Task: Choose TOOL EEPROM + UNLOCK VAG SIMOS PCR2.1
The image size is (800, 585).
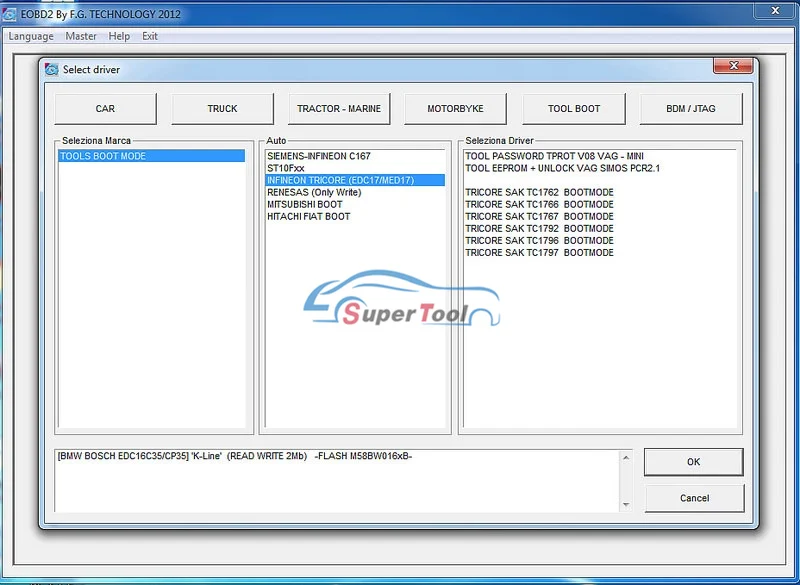Action: [562, 168]
